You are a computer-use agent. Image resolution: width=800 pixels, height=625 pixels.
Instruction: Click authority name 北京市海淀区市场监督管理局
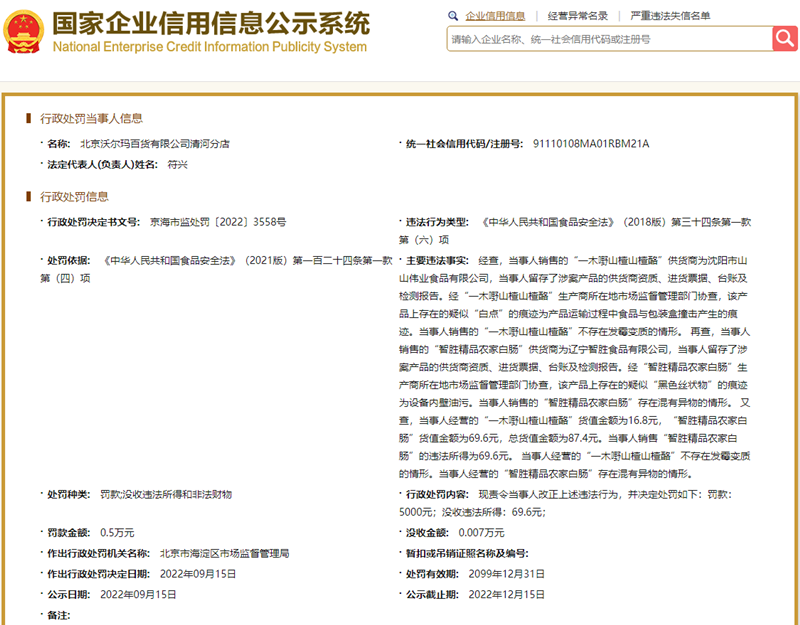pyautogui.click(x=224, y=554)
